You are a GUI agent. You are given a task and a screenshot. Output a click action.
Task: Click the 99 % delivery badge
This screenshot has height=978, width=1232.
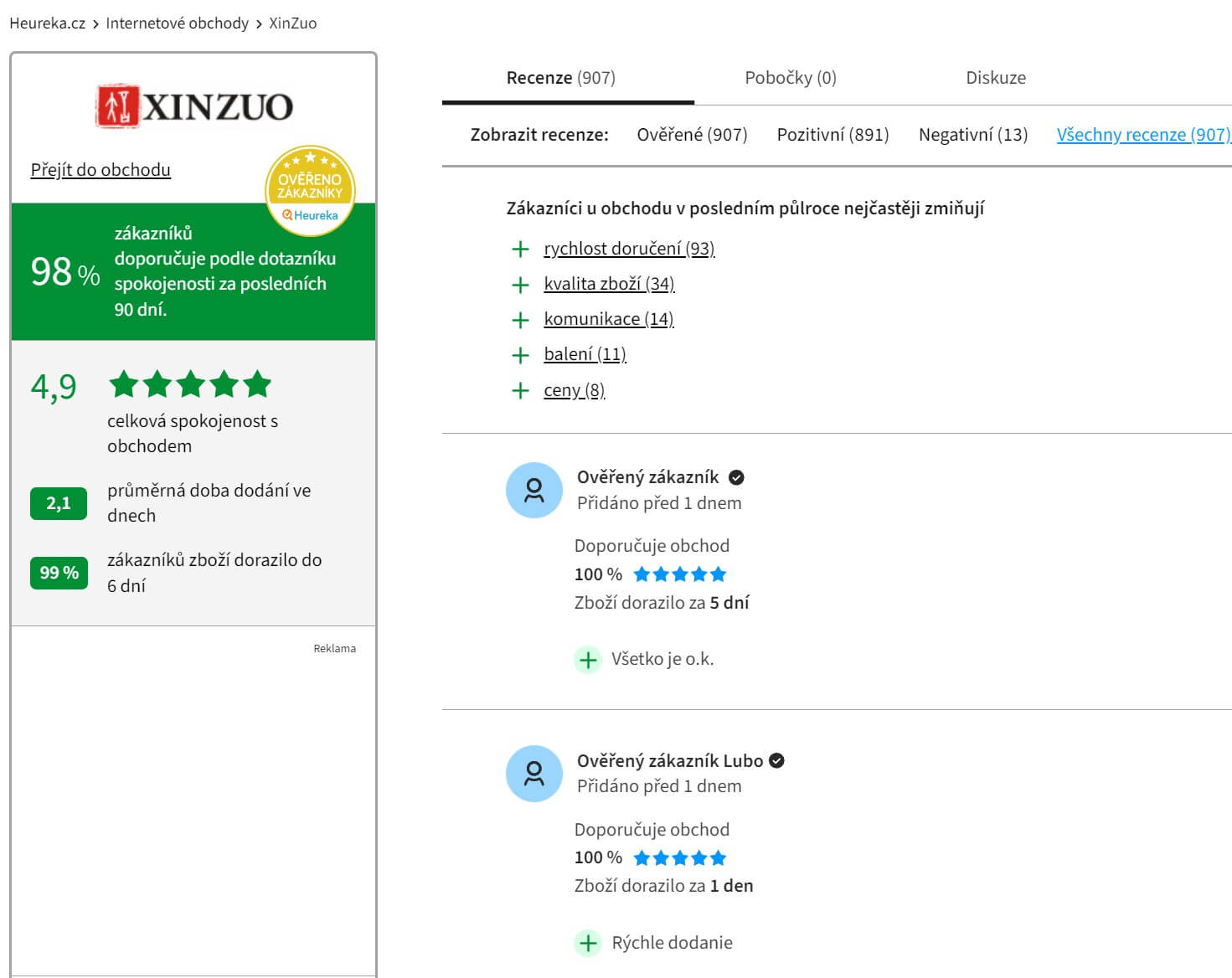coord(59,573)
